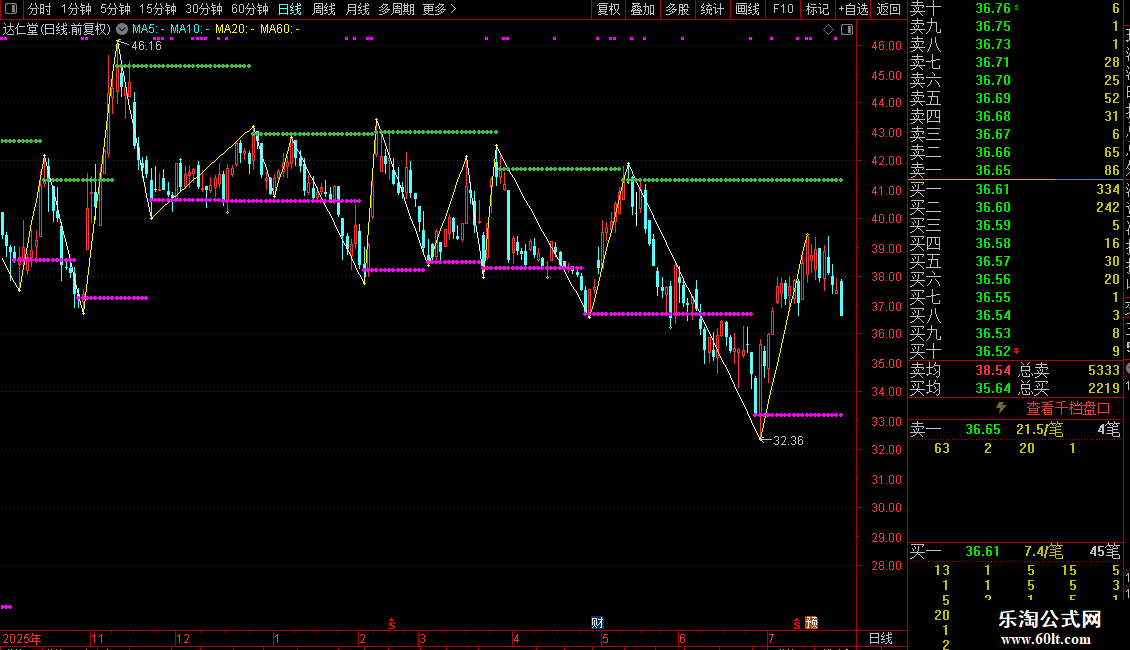Screen dimensions: 1130x650
Task: Click the diamond marker icon above chart
Action: pos(829,30)
